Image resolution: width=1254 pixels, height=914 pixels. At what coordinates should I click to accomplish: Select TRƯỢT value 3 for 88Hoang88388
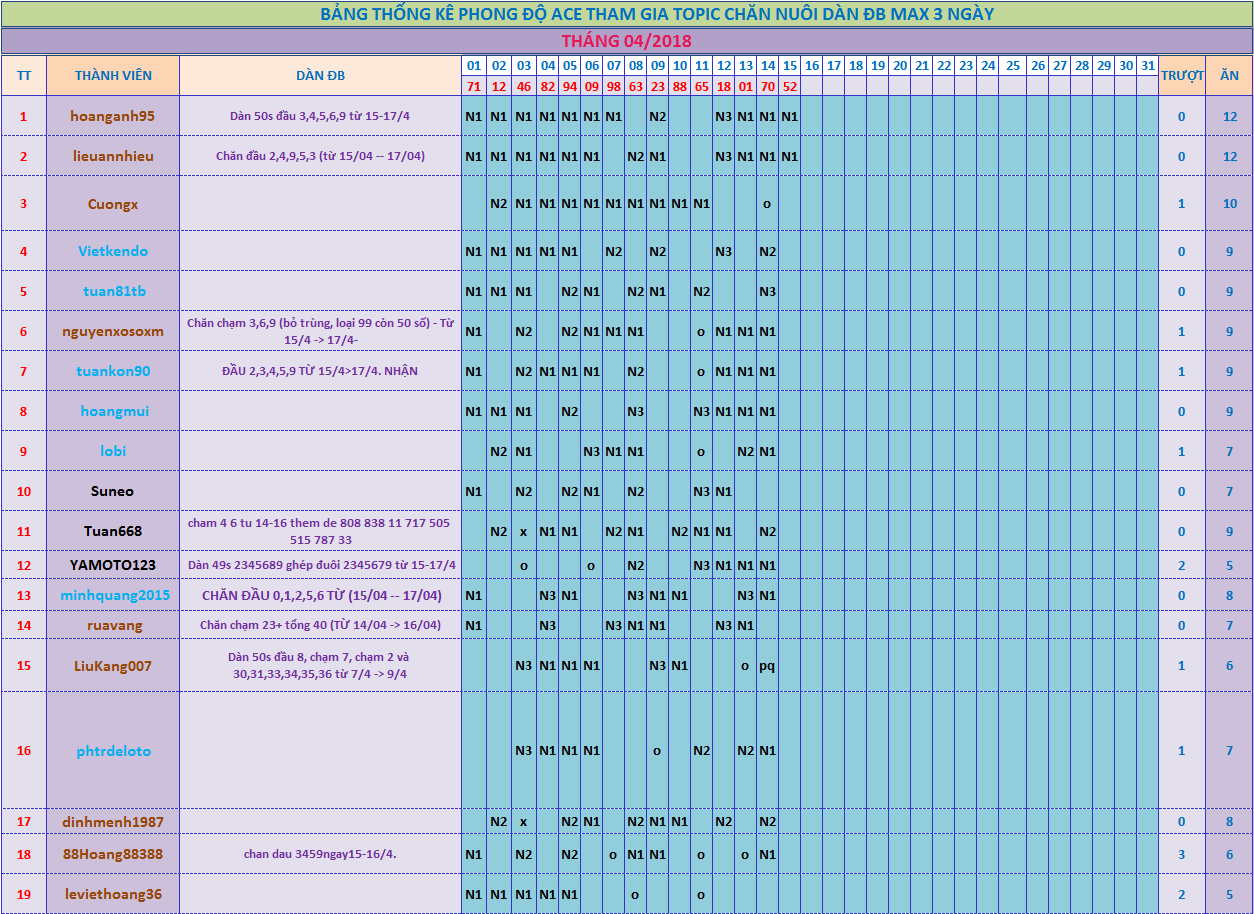pos(1181,855)
